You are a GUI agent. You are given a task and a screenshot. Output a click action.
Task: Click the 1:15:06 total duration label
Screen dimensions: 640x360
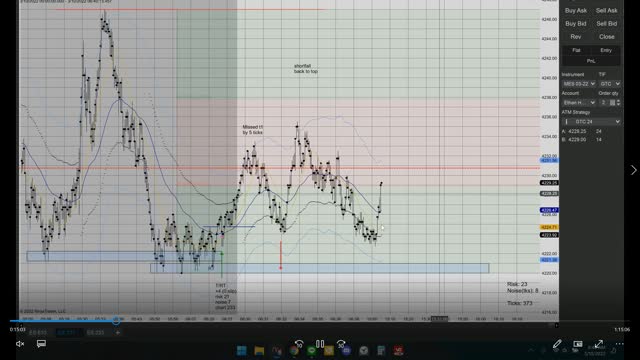tap(622, 329)
